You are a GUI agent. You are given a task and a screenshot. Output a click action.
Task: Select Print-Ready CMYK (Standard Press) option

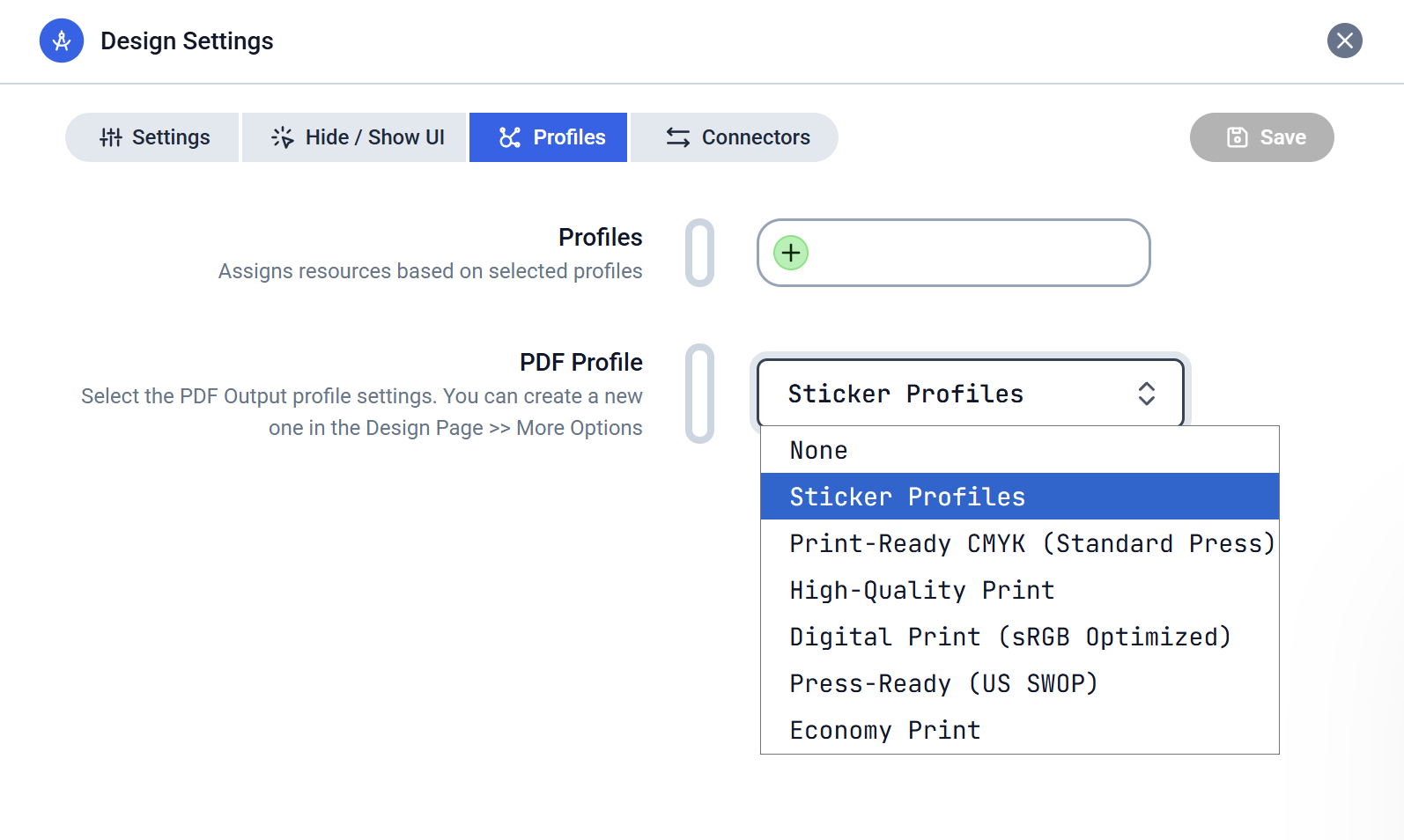[x=1031, y=543]
